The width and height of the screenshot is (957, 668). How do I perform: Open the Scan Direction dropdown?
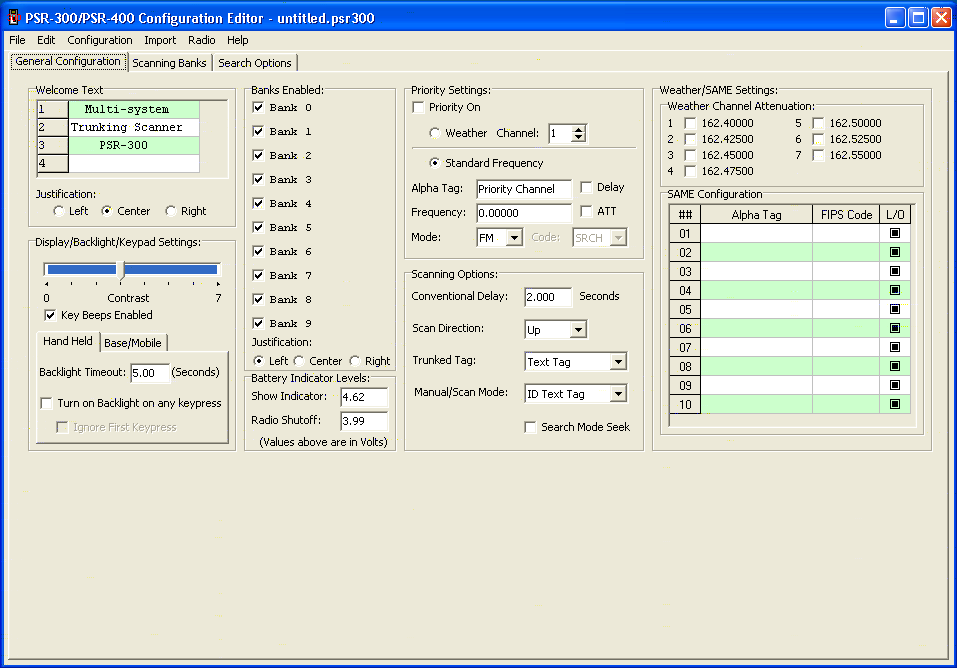pyautogui.click(x=578, y=329)
